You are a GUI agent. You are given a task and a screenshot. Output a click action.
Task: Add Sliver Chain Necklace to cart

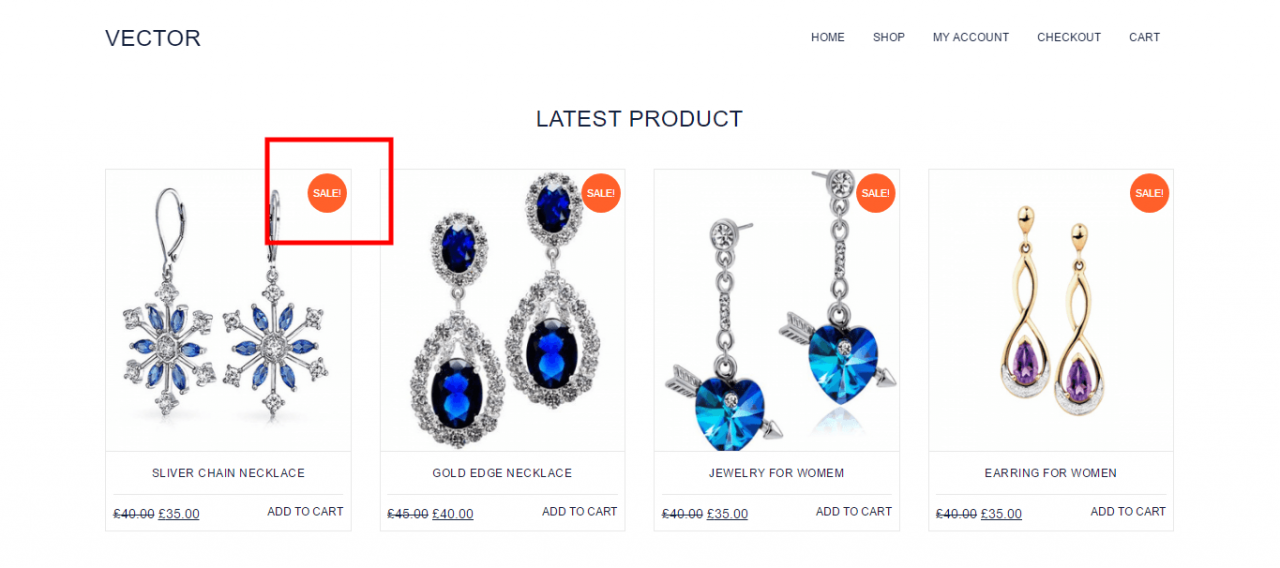click(305, 511)
